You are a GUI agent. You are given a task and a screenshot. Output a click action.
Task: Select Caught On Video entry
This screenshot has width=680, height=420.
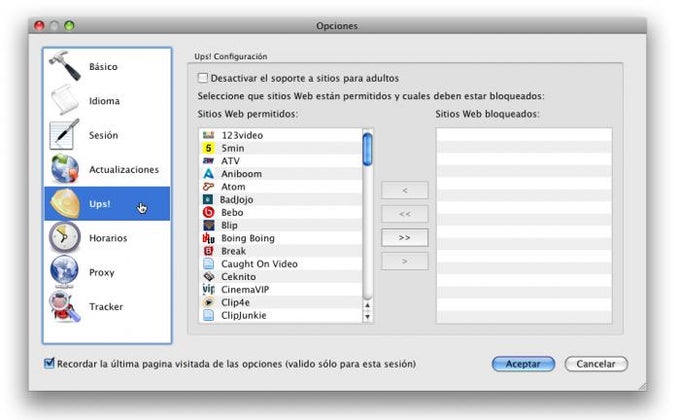[281, 263]
